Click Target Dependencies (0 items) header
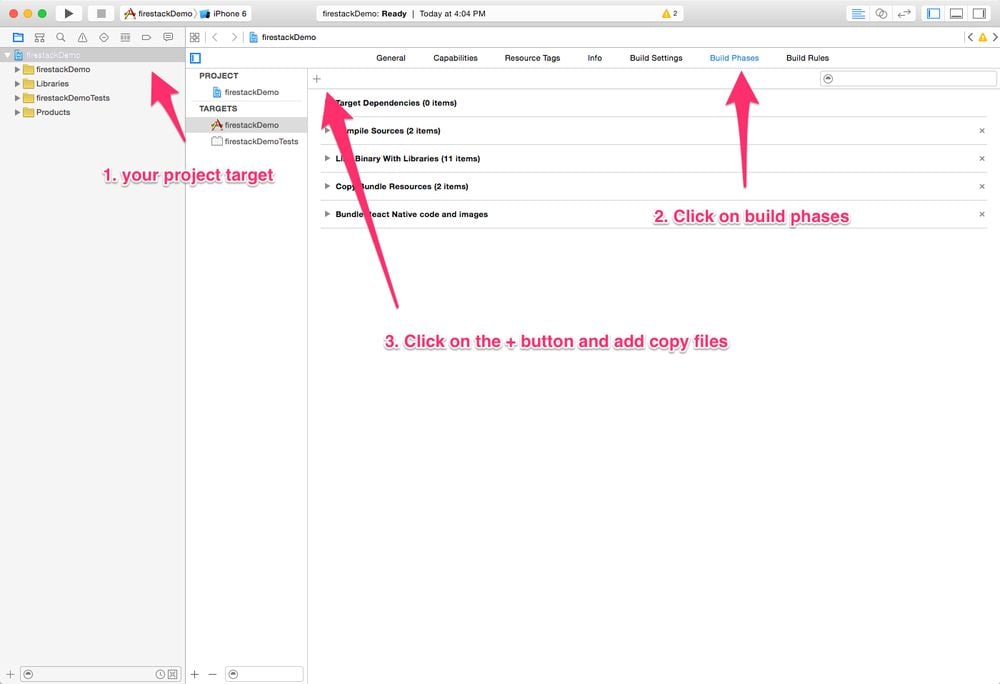 tap(395, 103)
